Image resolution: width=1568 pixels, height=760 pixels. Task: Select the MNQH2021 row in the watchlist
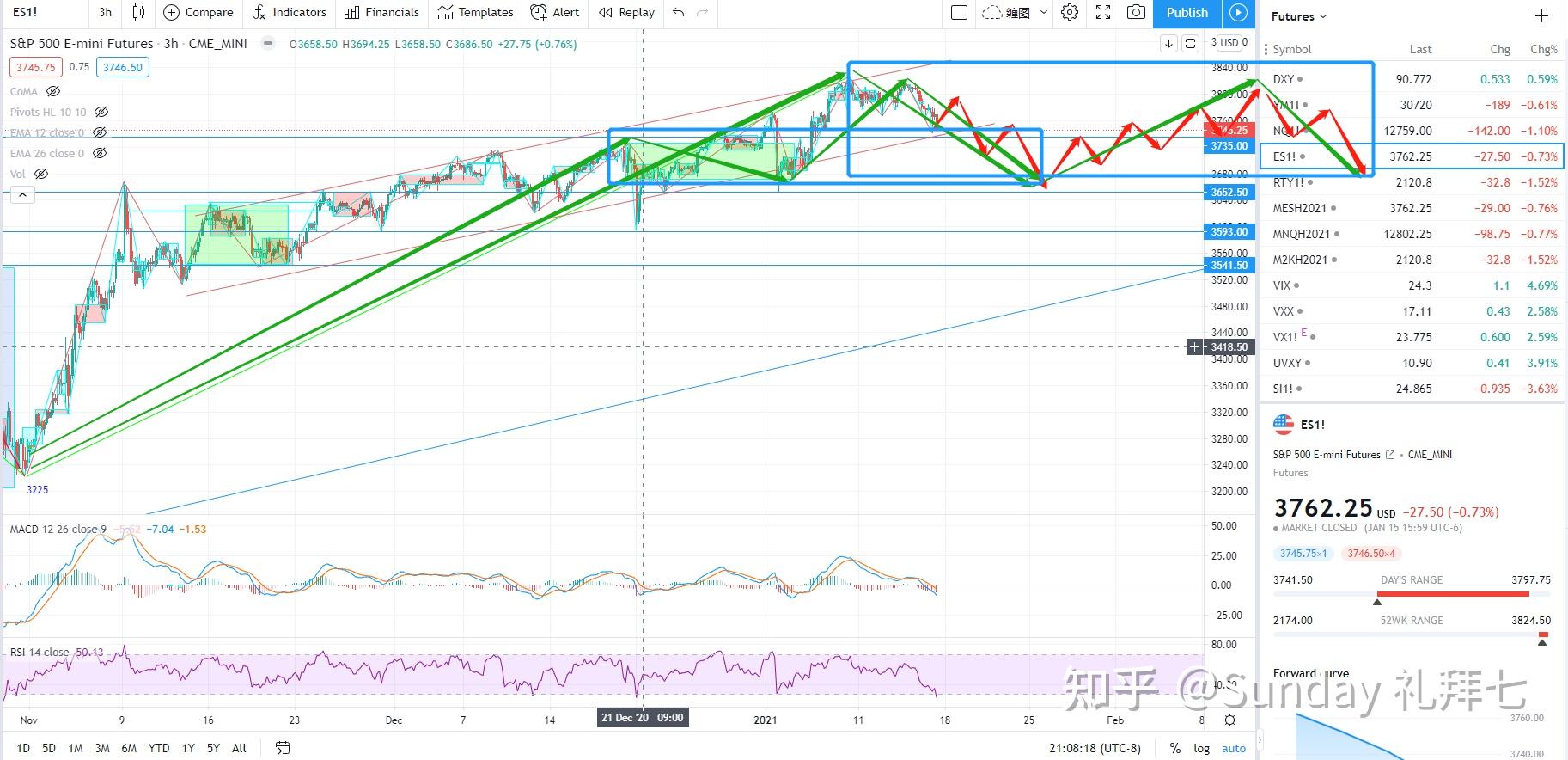pyautogui.click(x=1412, y=234)
